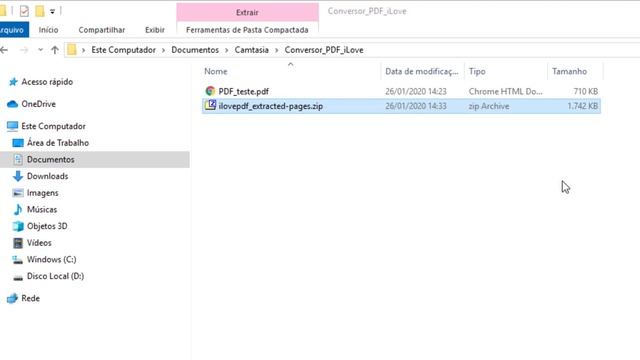Viewport: 640px width, 360px height.
Task: Navigate to Camtasia in breadcrumb
Action: [x=251, y=50]
